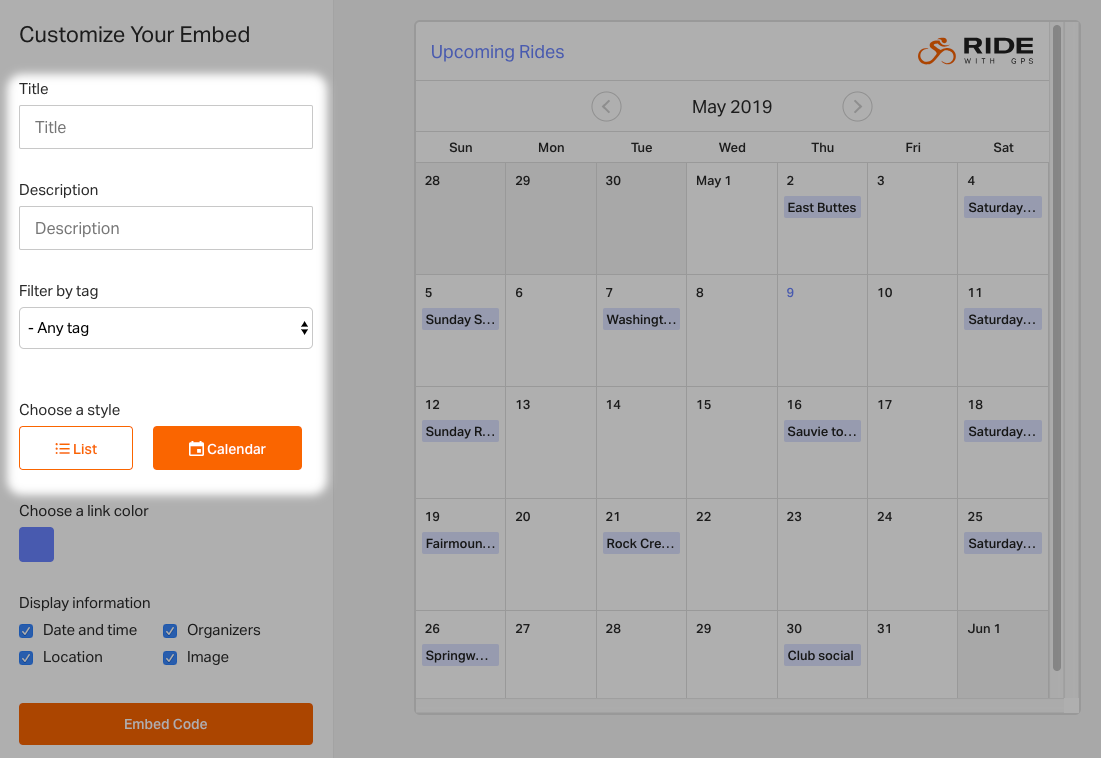Go to previous month arrow
Viewport: 1101px width, 758px height.
[606, 107]
